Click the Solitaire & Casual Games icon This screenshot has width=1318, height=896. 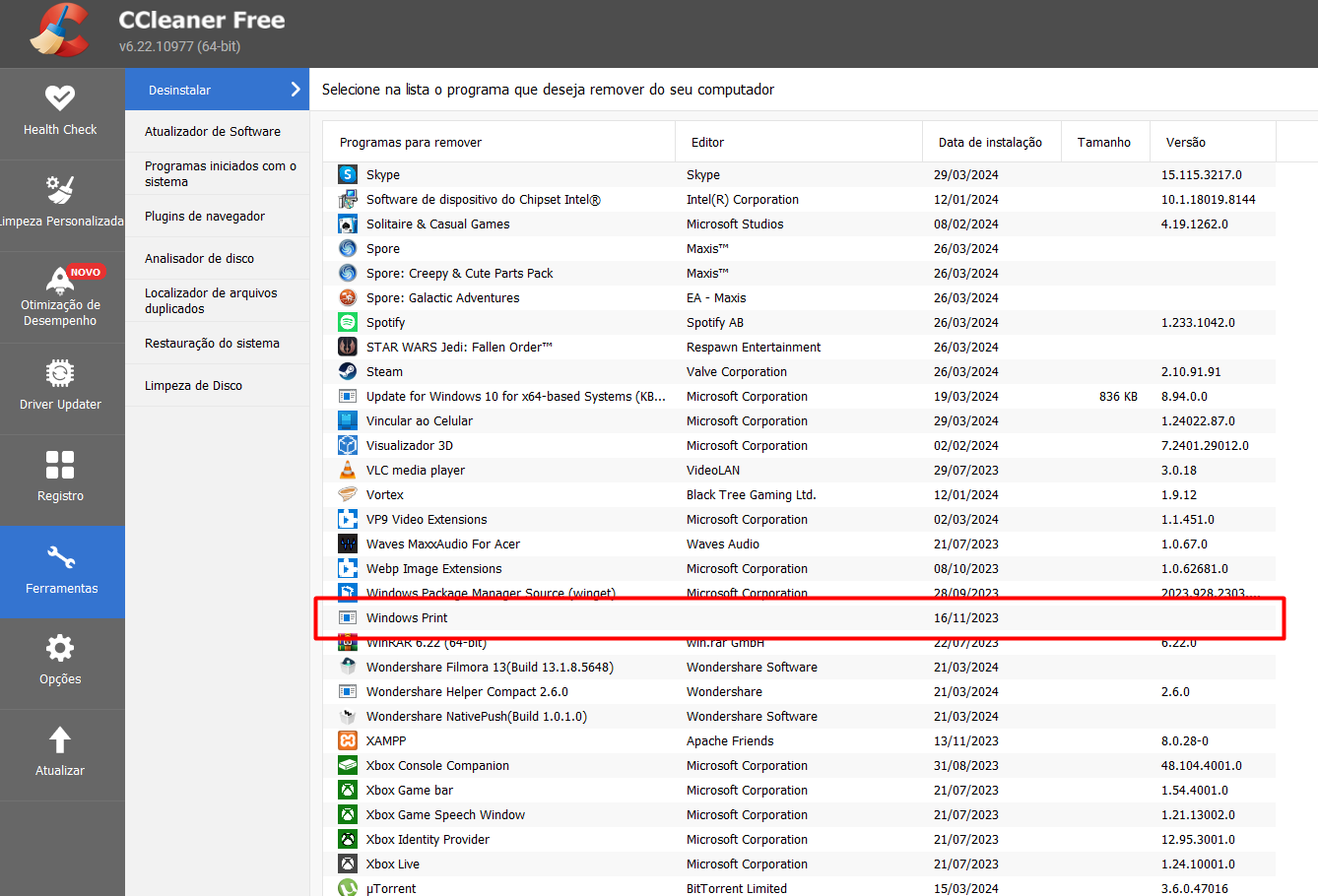click(x=348, y=224)
